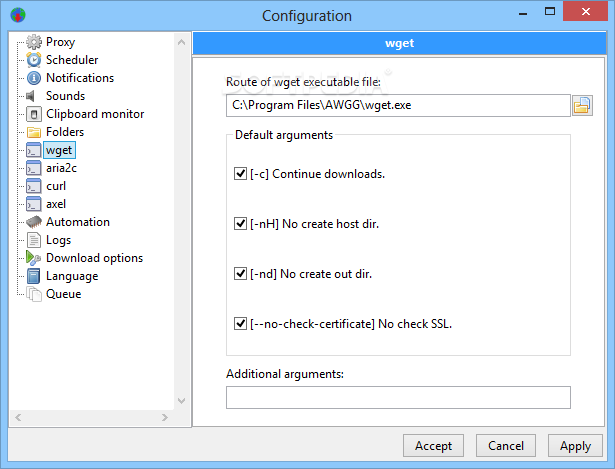
Task: Click the Automation chip icon
Action: point(34,222)
